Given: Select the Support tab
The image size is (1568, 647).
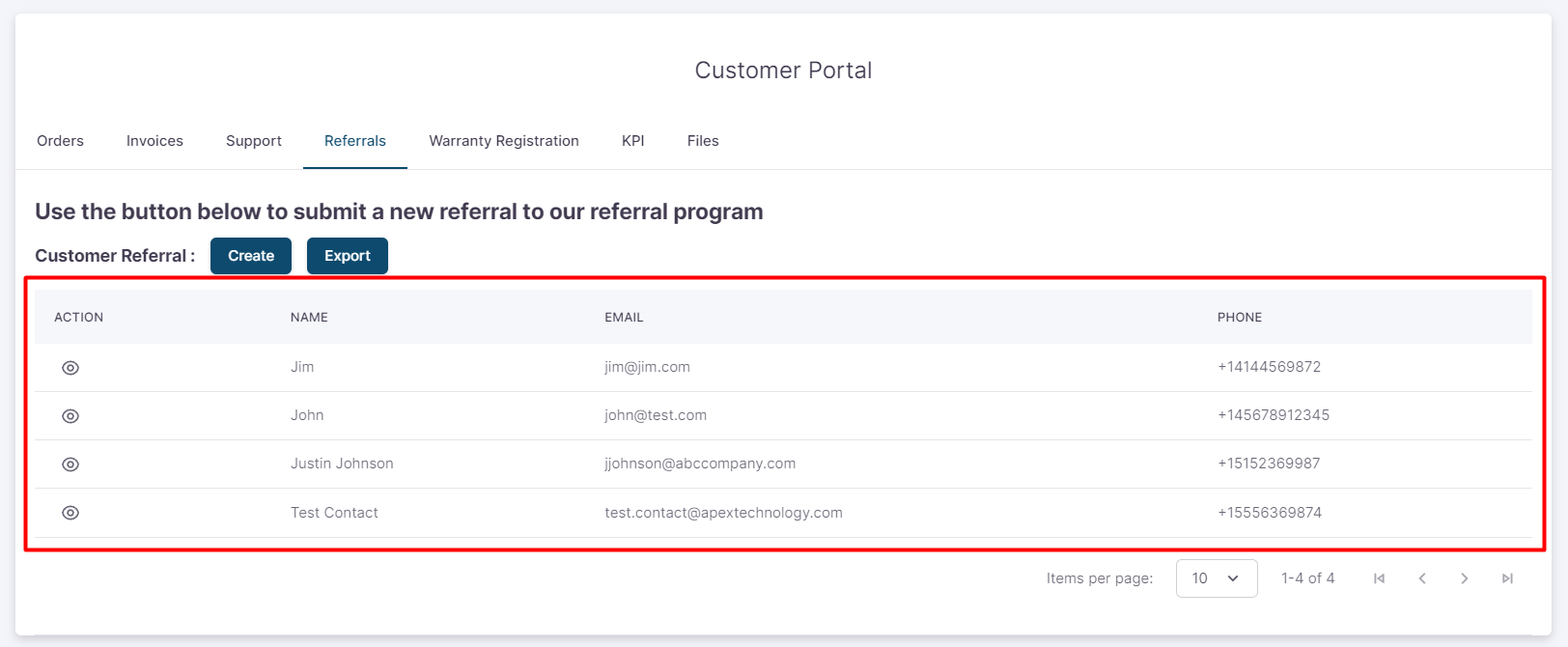Looking at the screenshot, I should (254, 141).
